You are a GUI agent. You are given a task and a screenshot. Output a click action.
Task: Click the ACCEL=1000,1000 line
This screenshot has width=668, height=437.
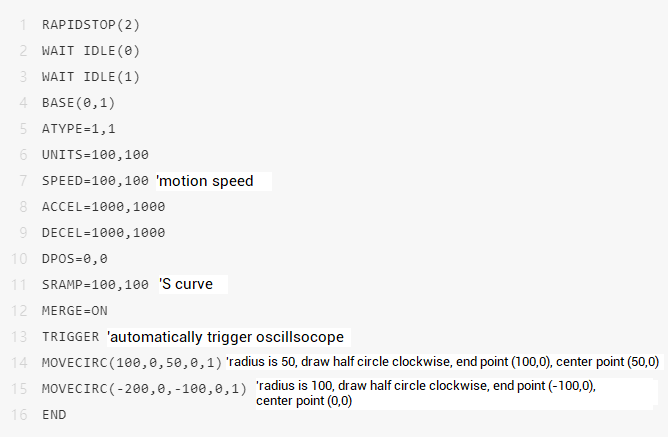pyautogui.click(x=103, y=206)
